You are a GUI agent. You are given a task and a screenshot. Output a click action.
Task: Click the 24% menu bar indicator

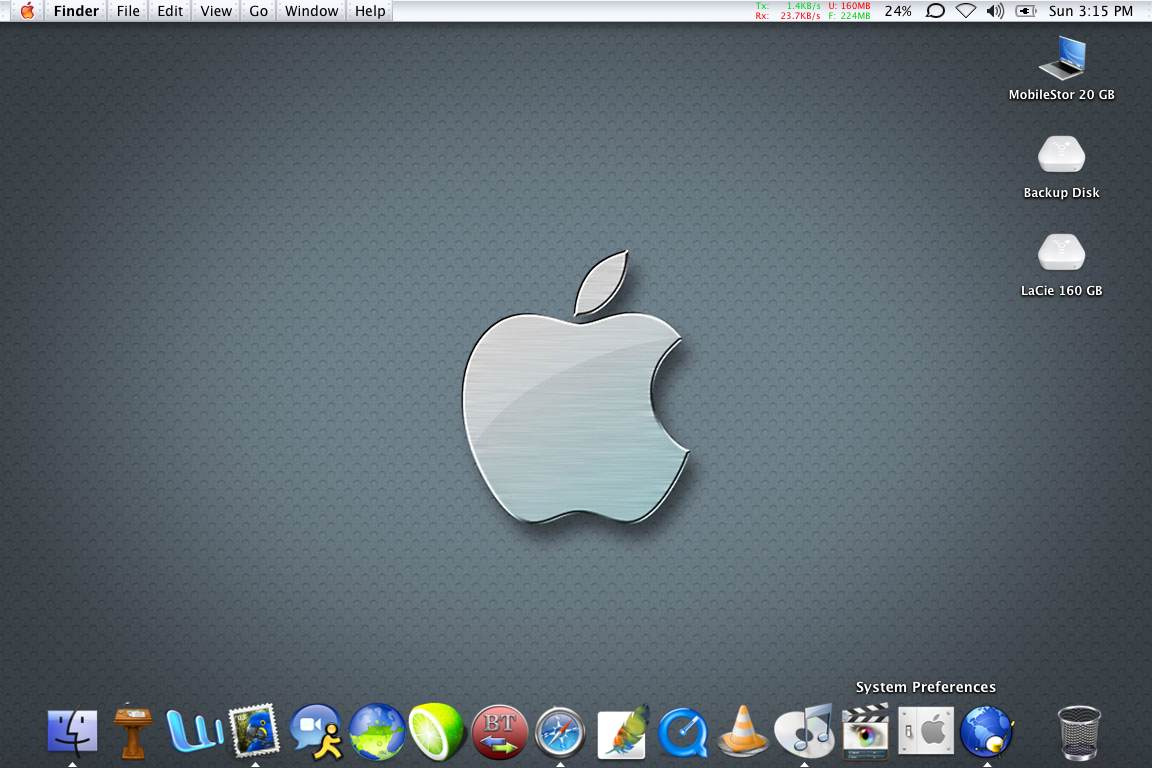pos(898,11)
